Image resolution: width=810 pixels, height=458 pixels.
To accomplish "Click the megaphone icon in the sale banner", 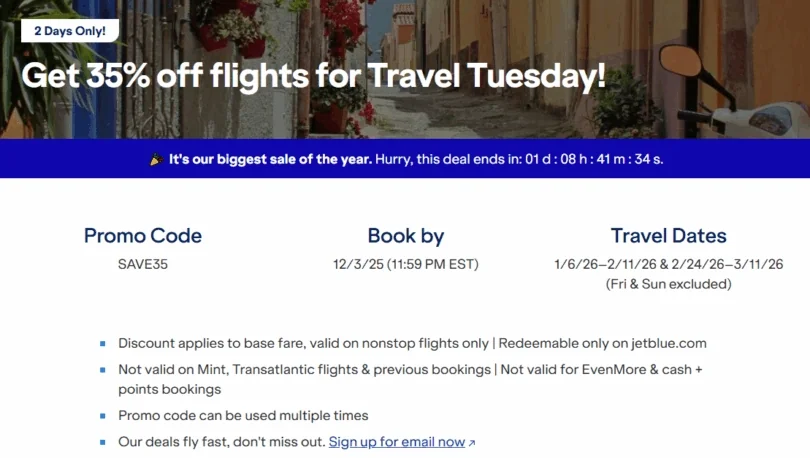I will tap(156, 159).
